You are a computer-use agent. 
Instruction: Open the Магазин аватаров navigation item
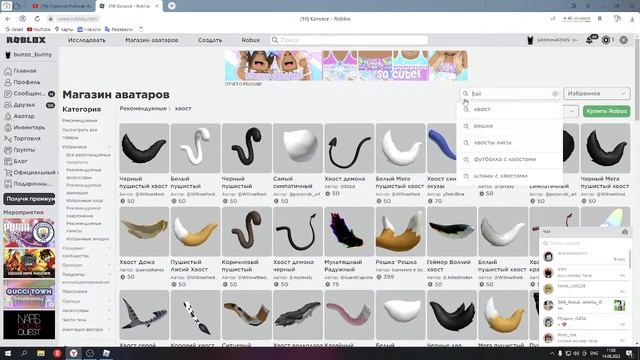pyautogui.click(x=151, y=40)
